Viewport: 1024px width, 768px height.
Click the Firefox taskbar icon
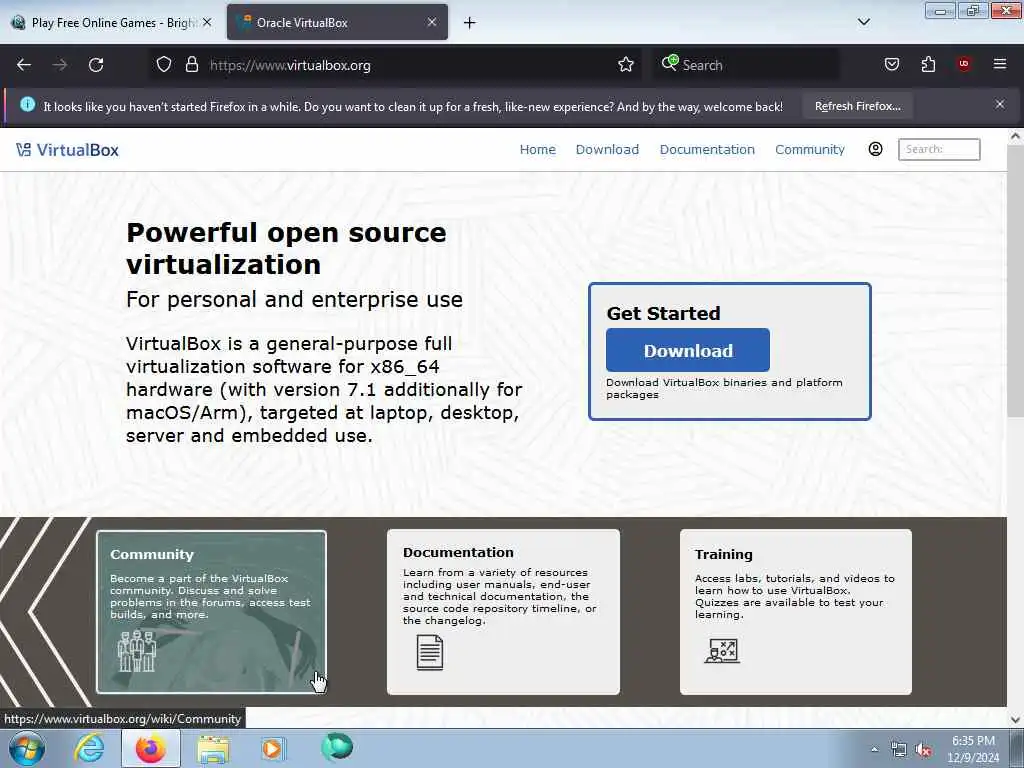pyautogui.click(x=151, y=748)
